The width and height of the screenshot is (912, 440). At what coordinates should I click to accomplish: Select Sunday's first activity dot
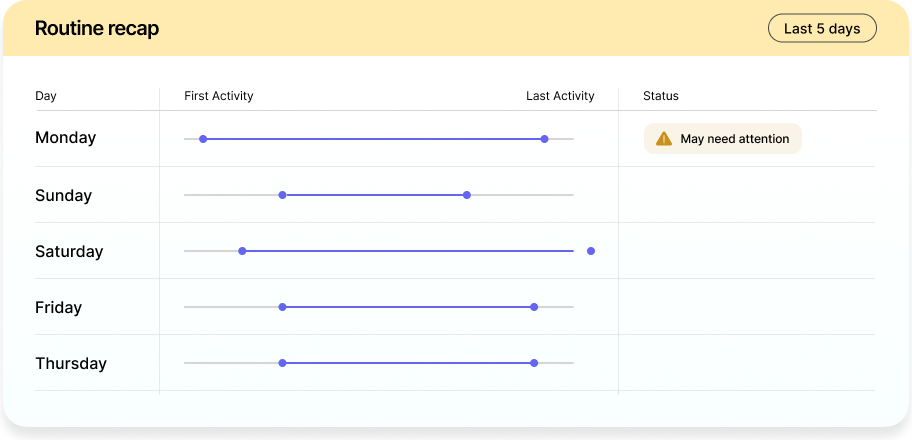coord(282,195)
